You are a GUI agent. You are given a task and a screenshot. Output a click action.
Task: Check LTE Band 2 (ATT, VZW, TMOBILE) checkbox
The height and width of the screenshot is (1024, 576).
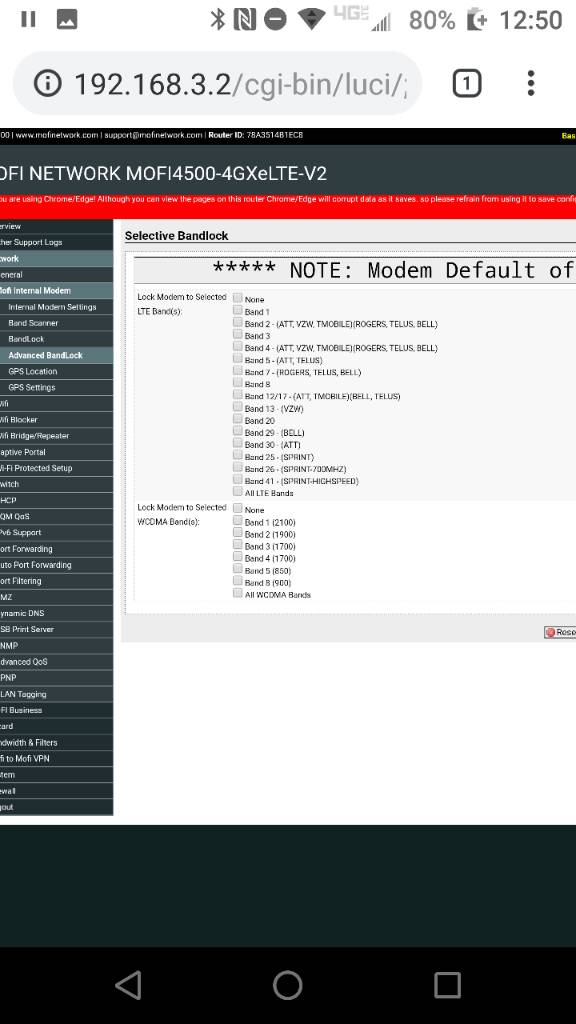coord(238,322)
